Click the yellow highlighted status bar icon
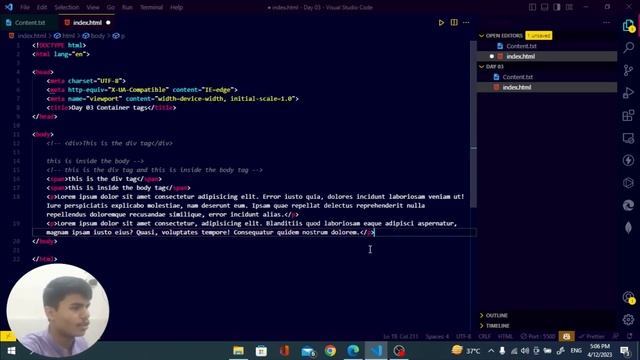Screen dimensions: 640x360 567,336
